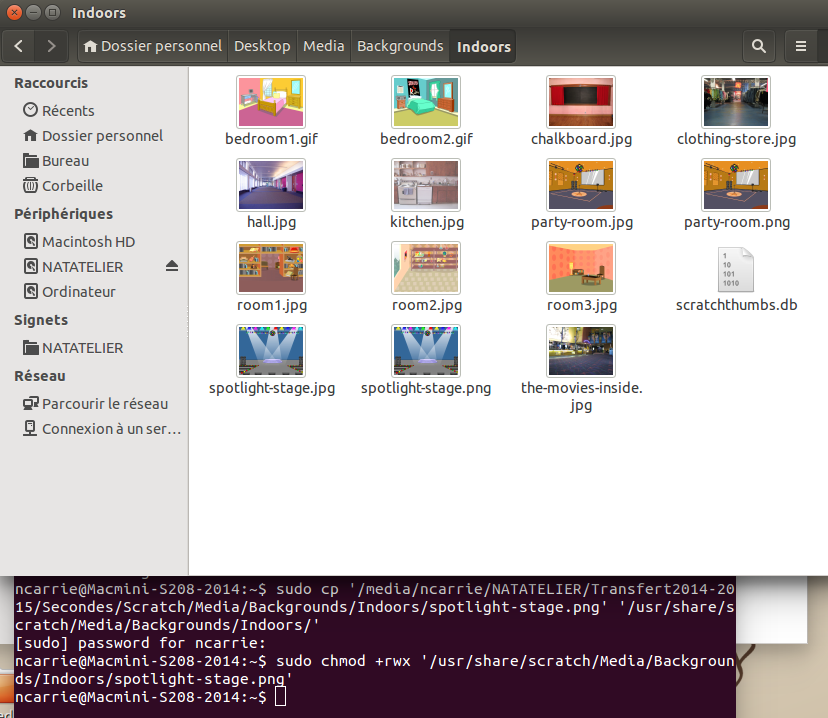This screenshot has width=828, height=718.
Task: Go forward with the right arrow button
Action: coord(51,46)
